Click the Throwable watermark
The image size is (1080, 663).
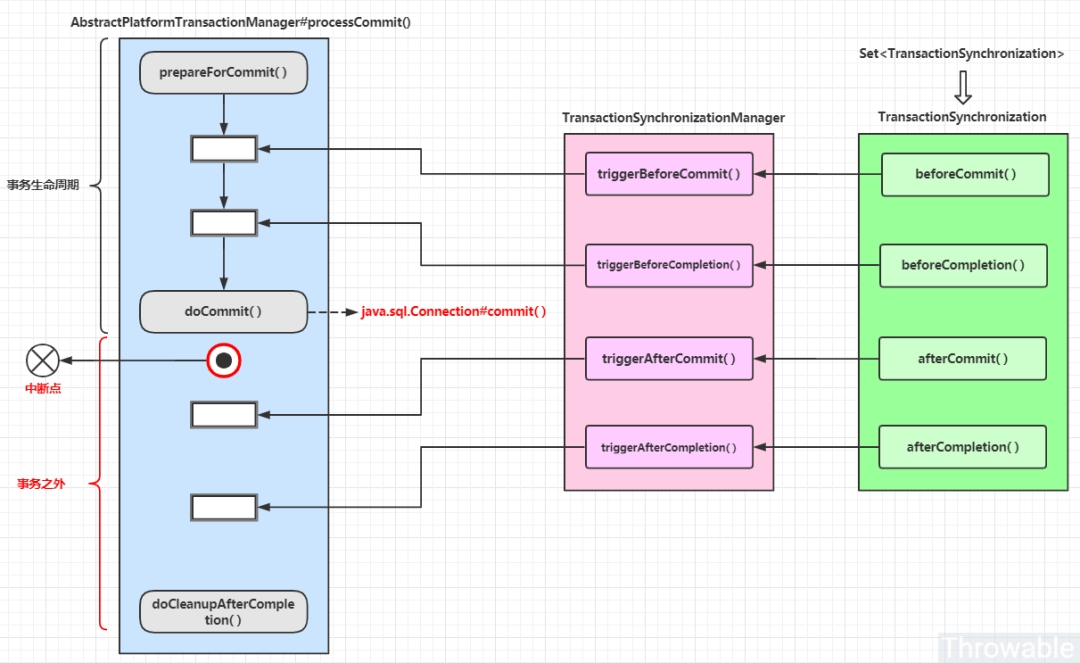click(x=1007, y=647)
